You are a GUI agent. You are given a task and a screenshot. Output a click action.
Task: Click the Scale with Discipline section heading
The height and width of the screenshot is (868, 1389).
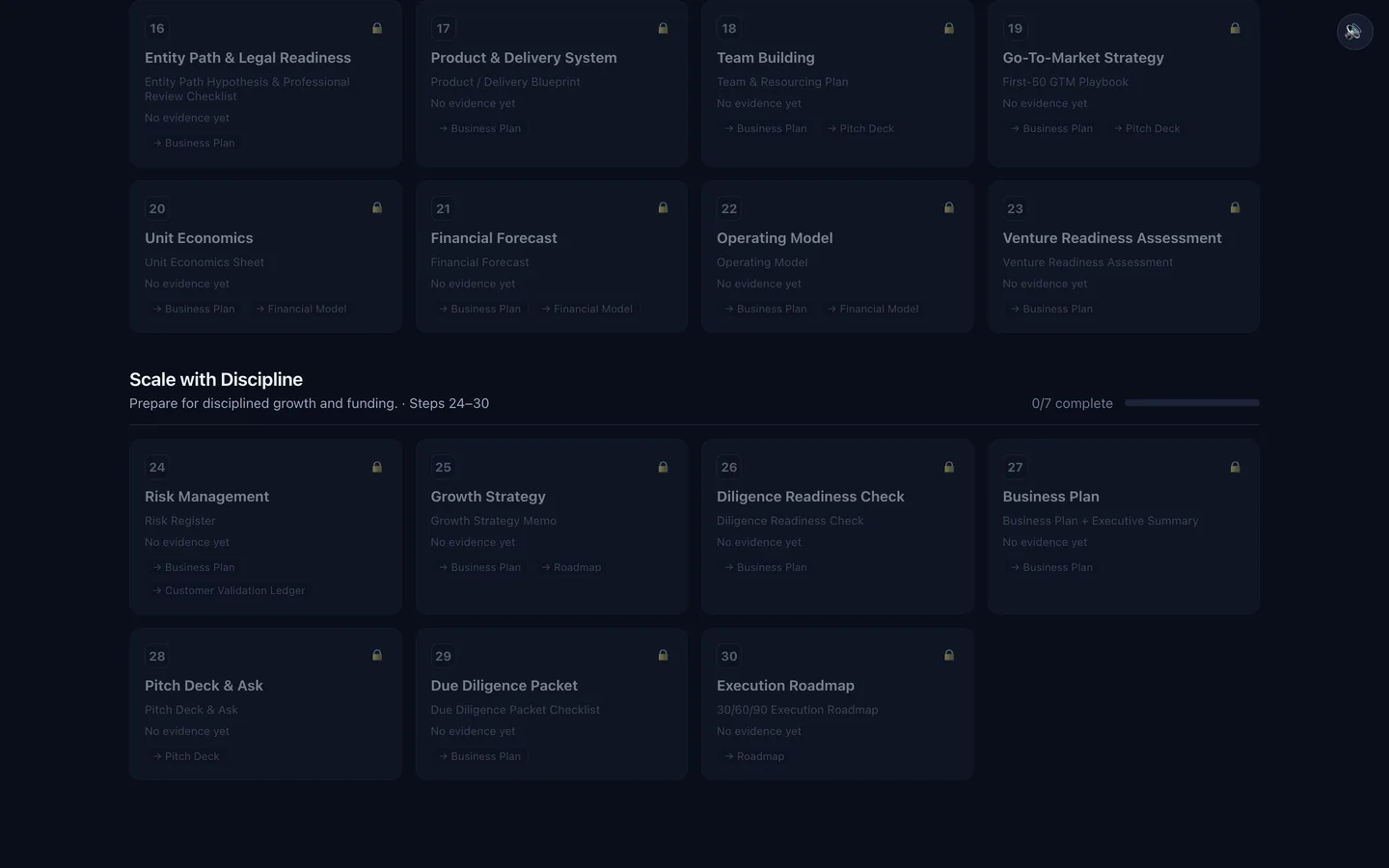click(216, 379)
